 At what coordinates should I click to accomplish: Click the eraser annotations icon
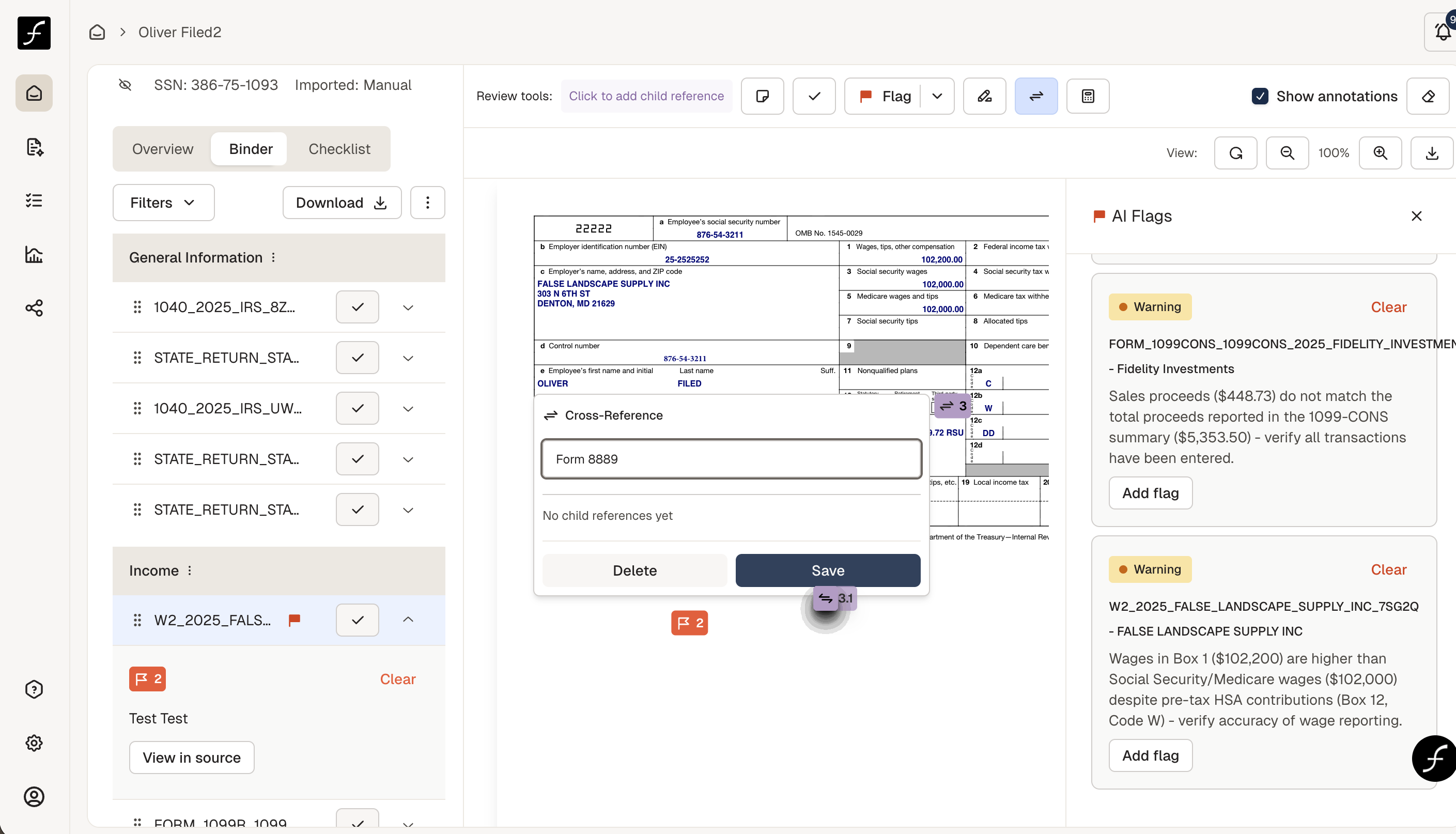[1428, 96]
